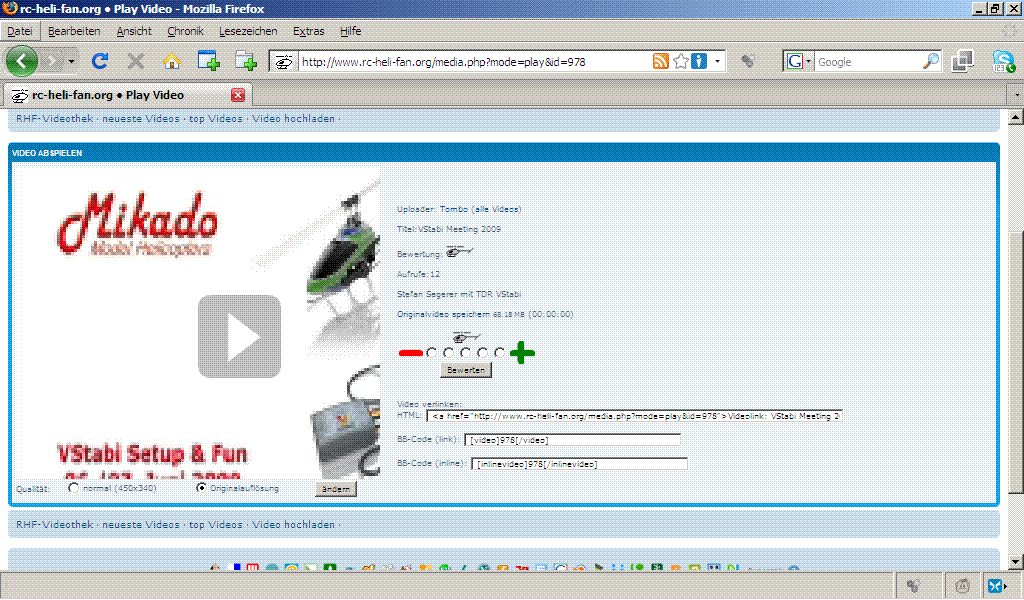
Task: Select the fifth rating radio button
Action: point(499,353)
